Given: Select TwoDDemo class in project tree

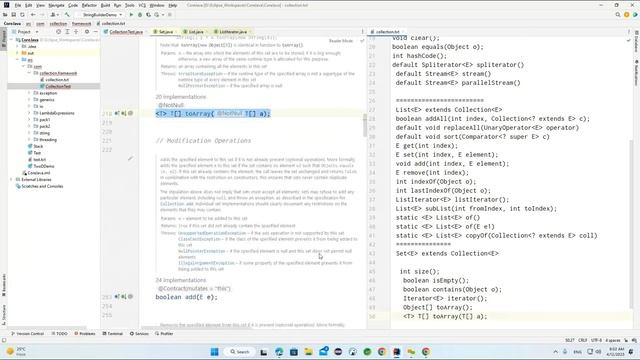Looking at the screenshot, I should (41, 166).
